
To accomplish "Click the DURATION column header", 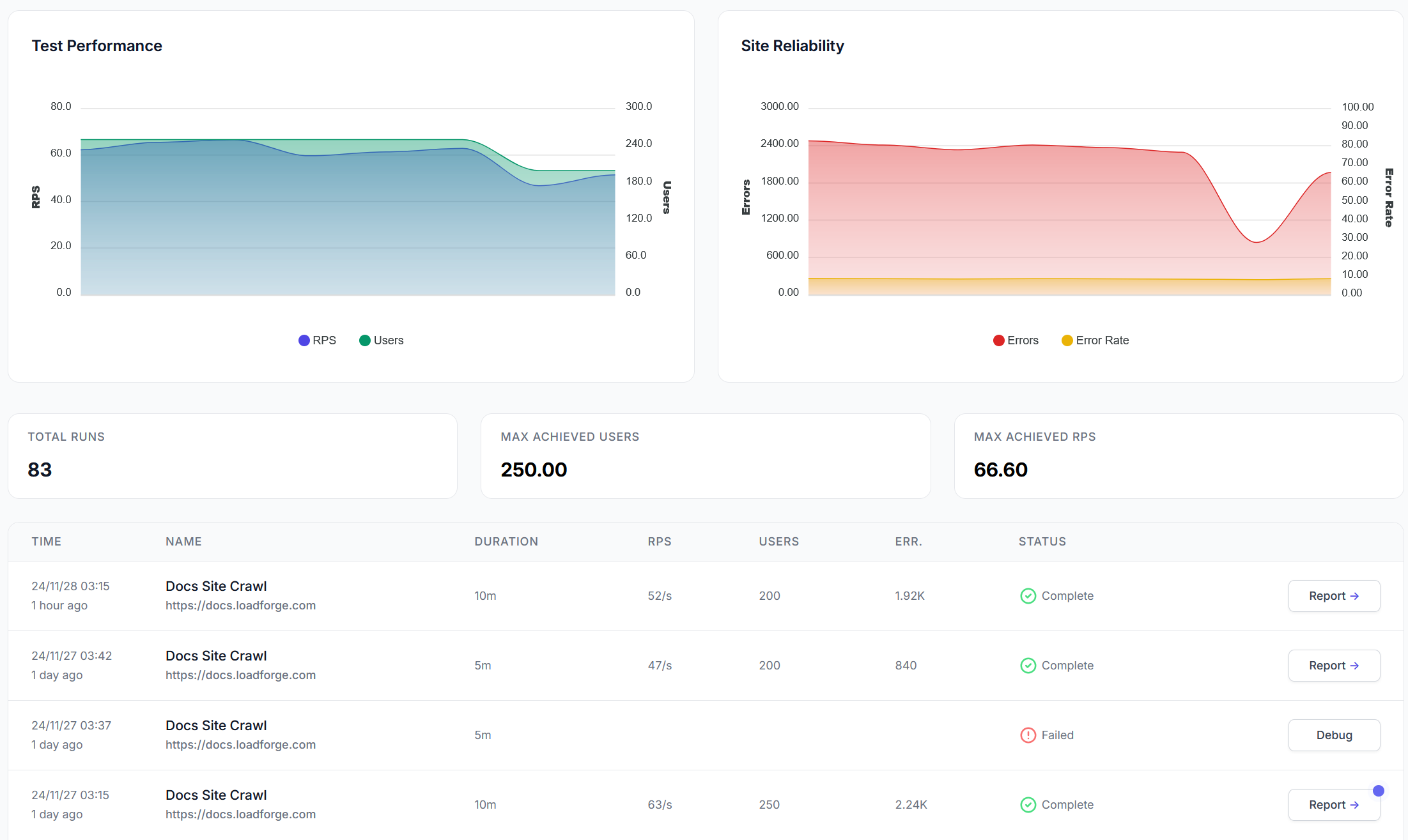I will [506, 542].
